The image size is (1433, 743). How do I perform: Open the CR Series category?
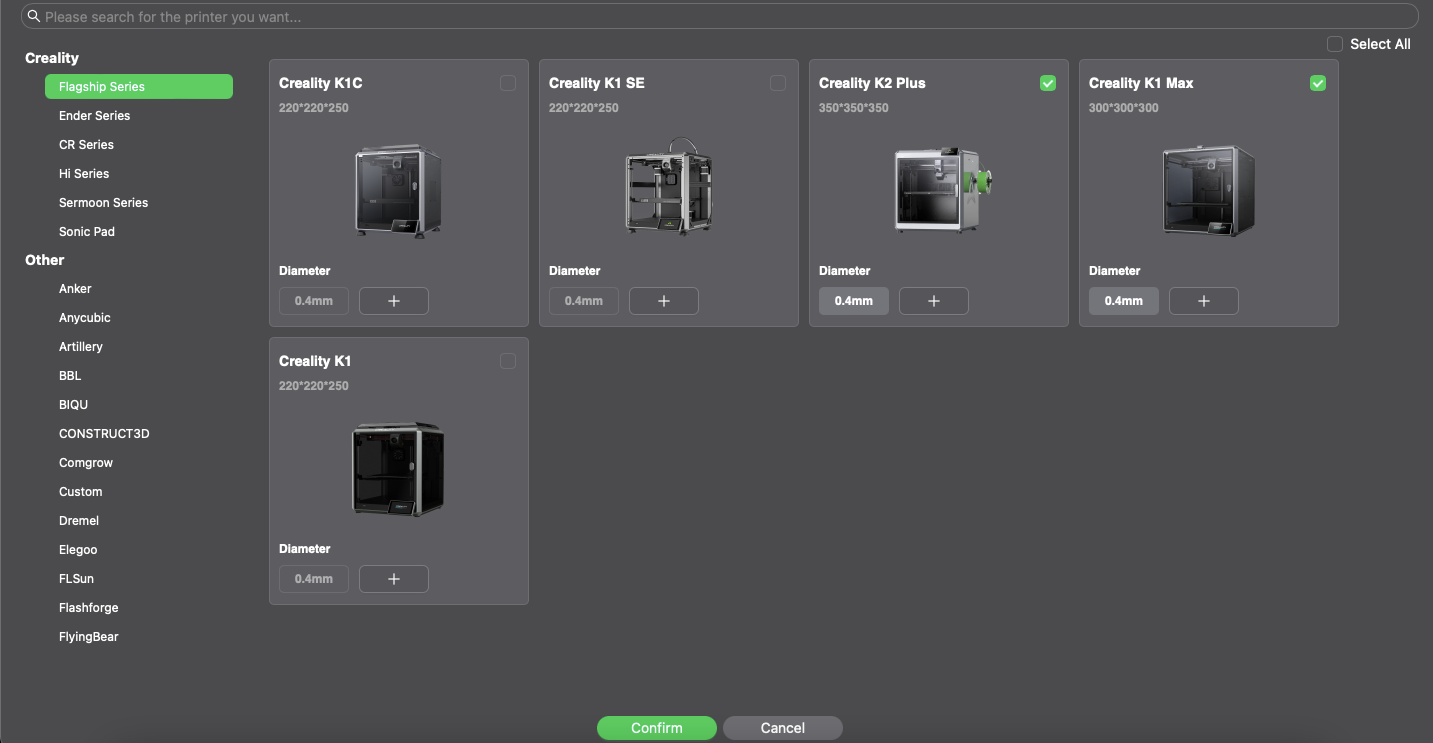point(87,145)
